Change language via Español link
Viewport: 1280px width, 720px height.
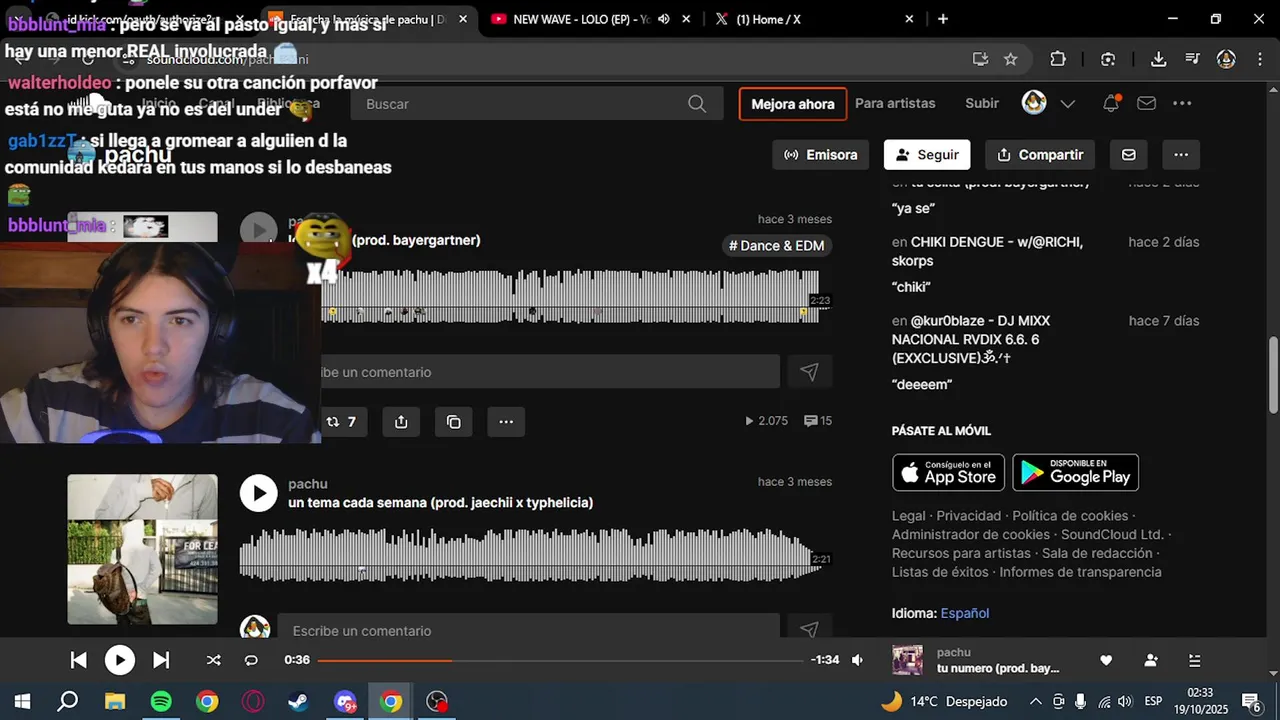pos(965,613)
